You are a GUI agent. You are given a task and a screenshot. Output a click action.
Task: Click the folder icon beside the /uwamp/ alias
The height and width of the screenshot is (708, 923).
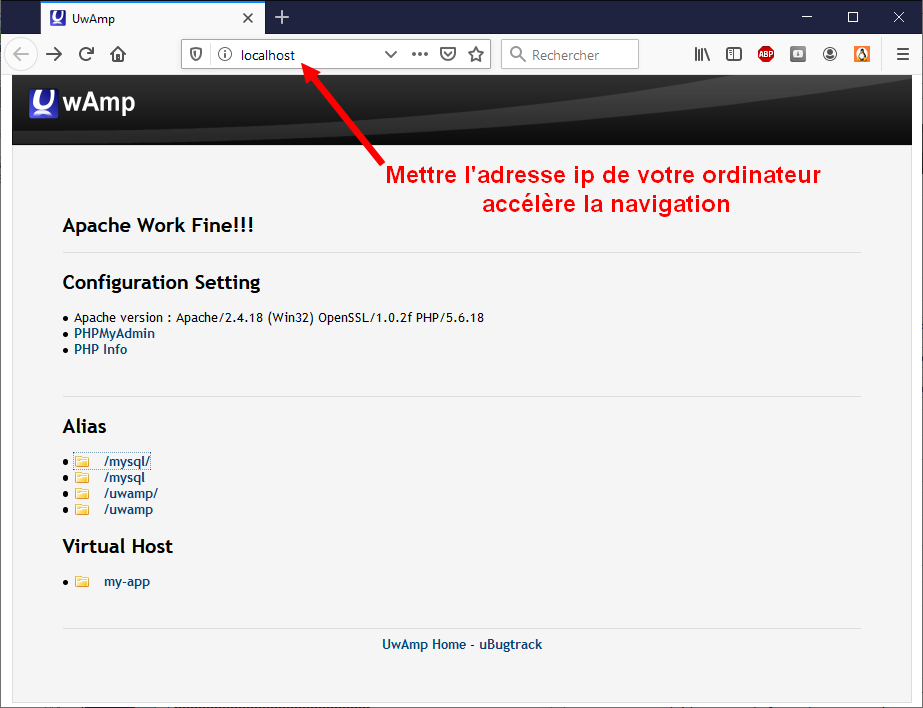82,493
